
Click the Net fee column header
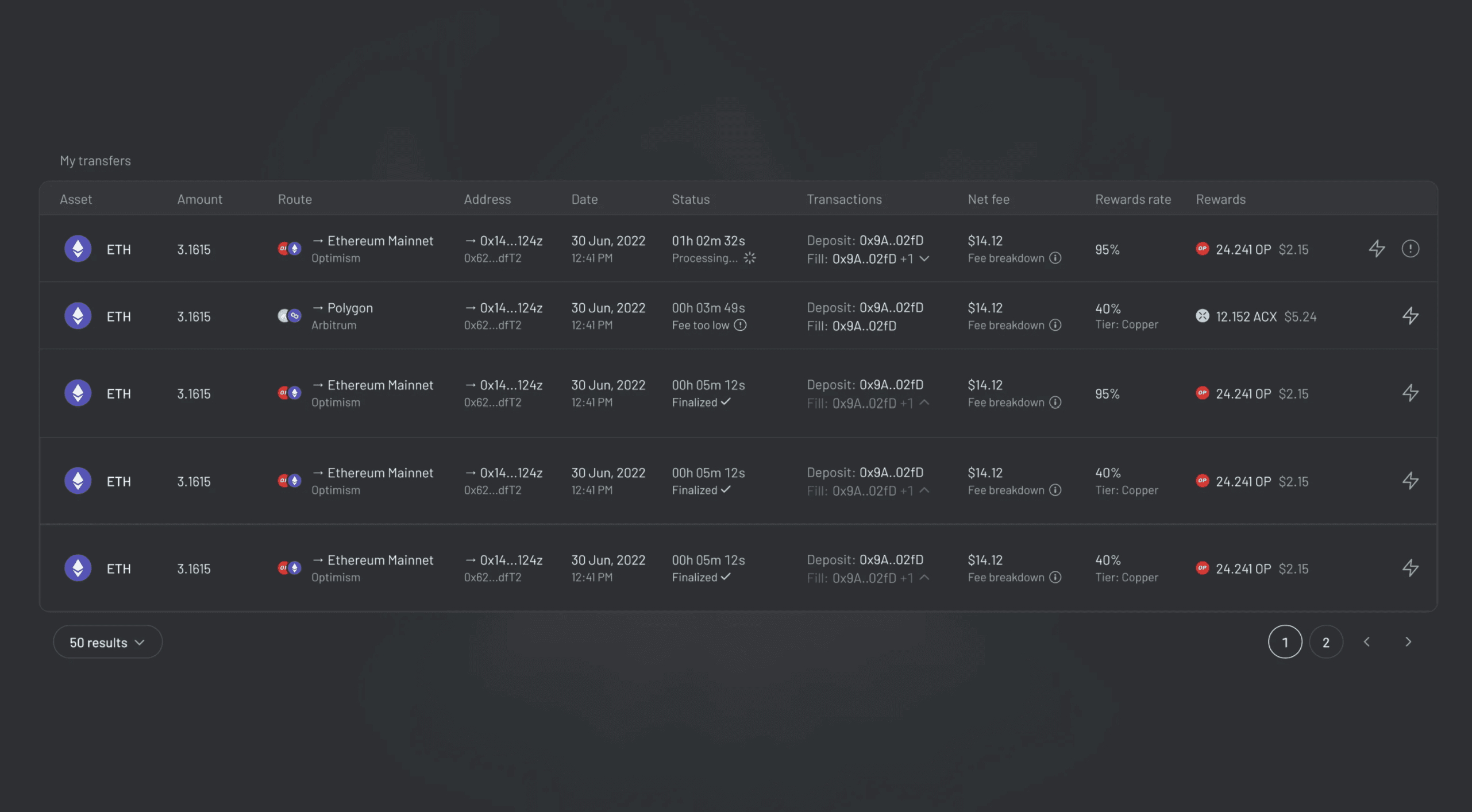988,199
